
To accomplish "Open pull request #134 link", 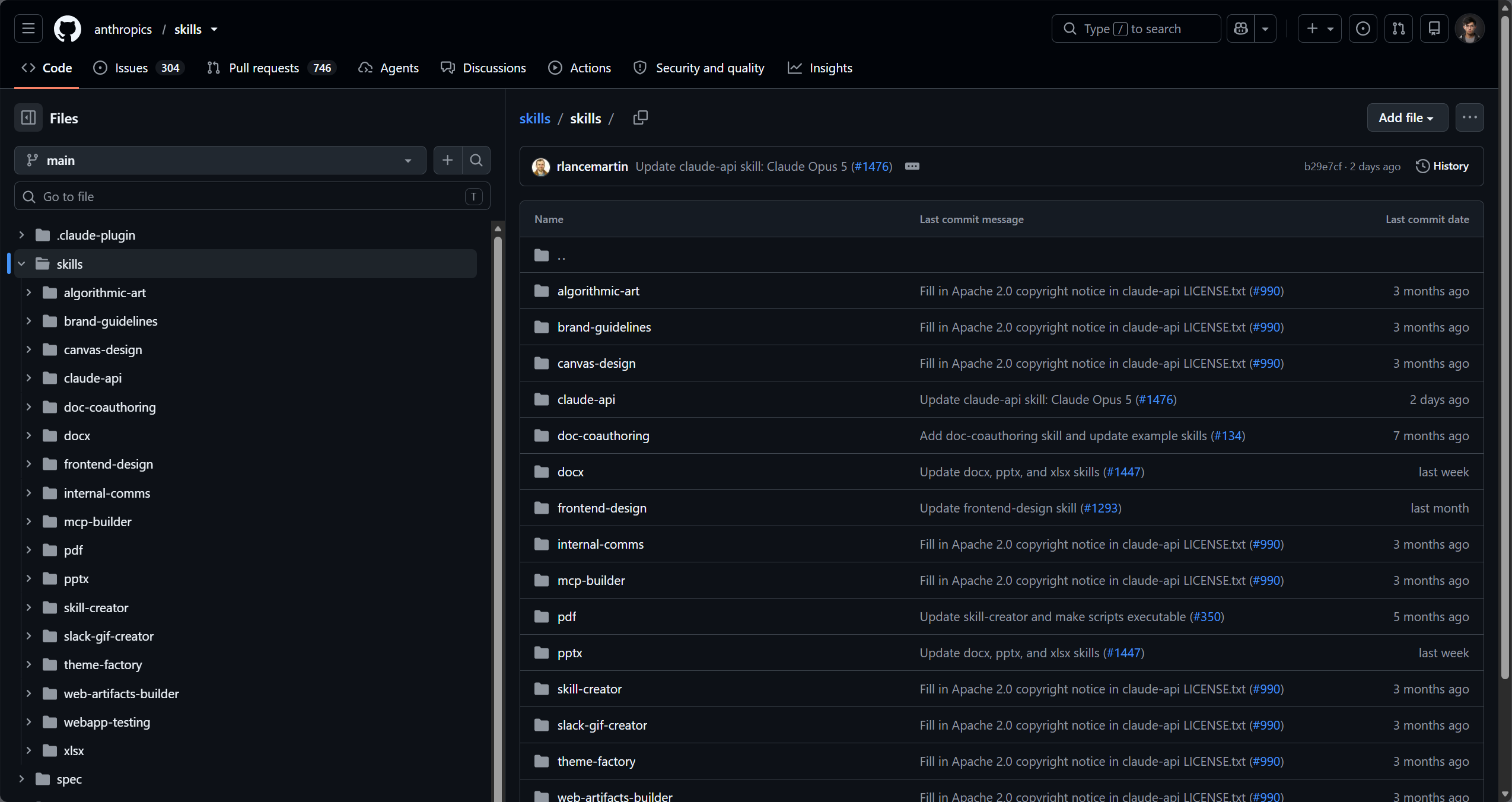I will pyautogui.click(x=1228, y=435).
